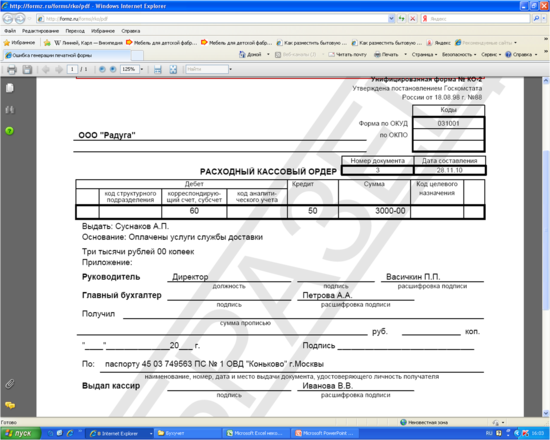Open the Pages panel in PDF sidebar
Viewport: 550px width, 440px height.
(x=10, y=88)
